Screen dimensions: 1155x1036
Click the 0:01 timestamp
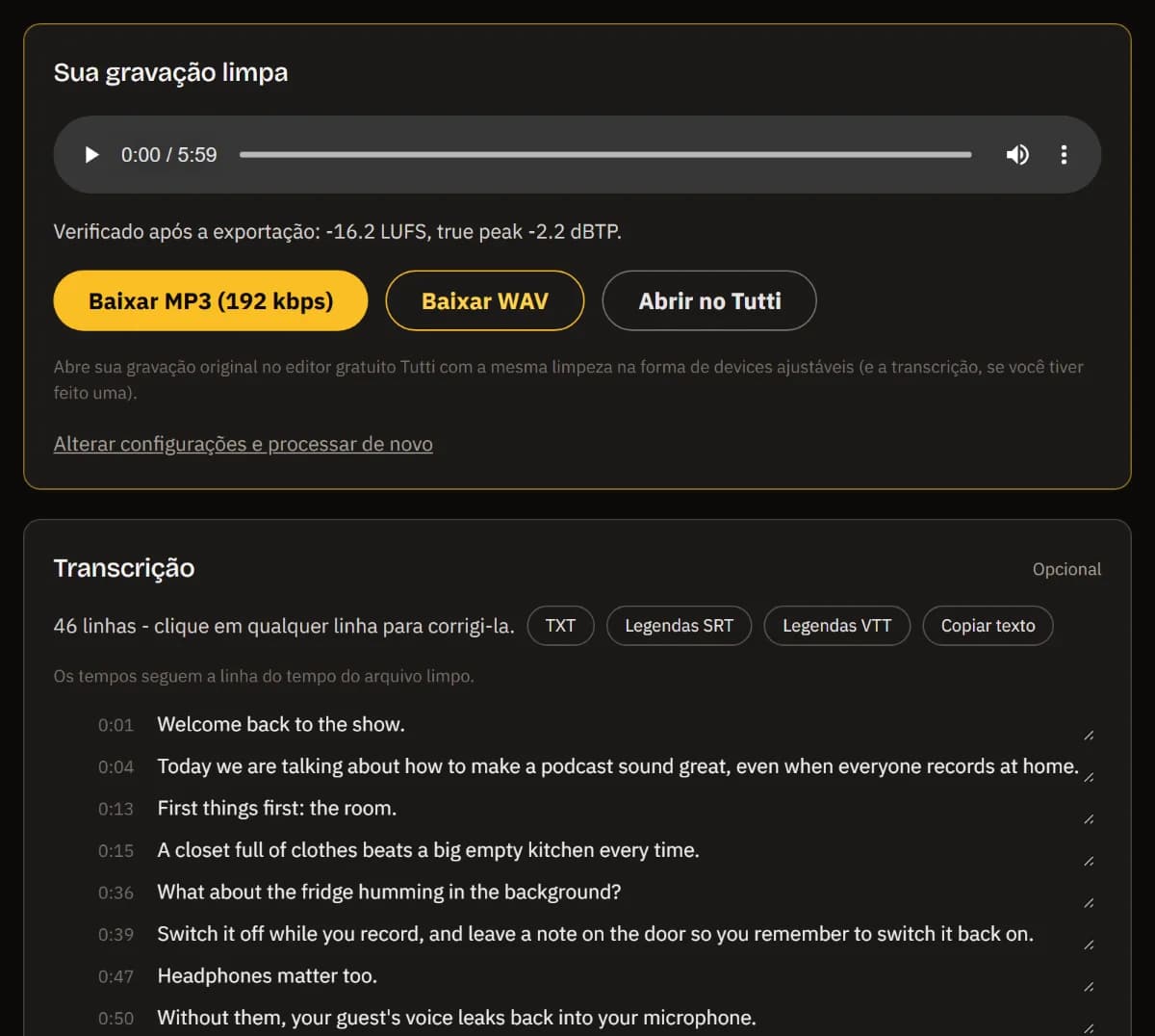[x=115, y=725]
